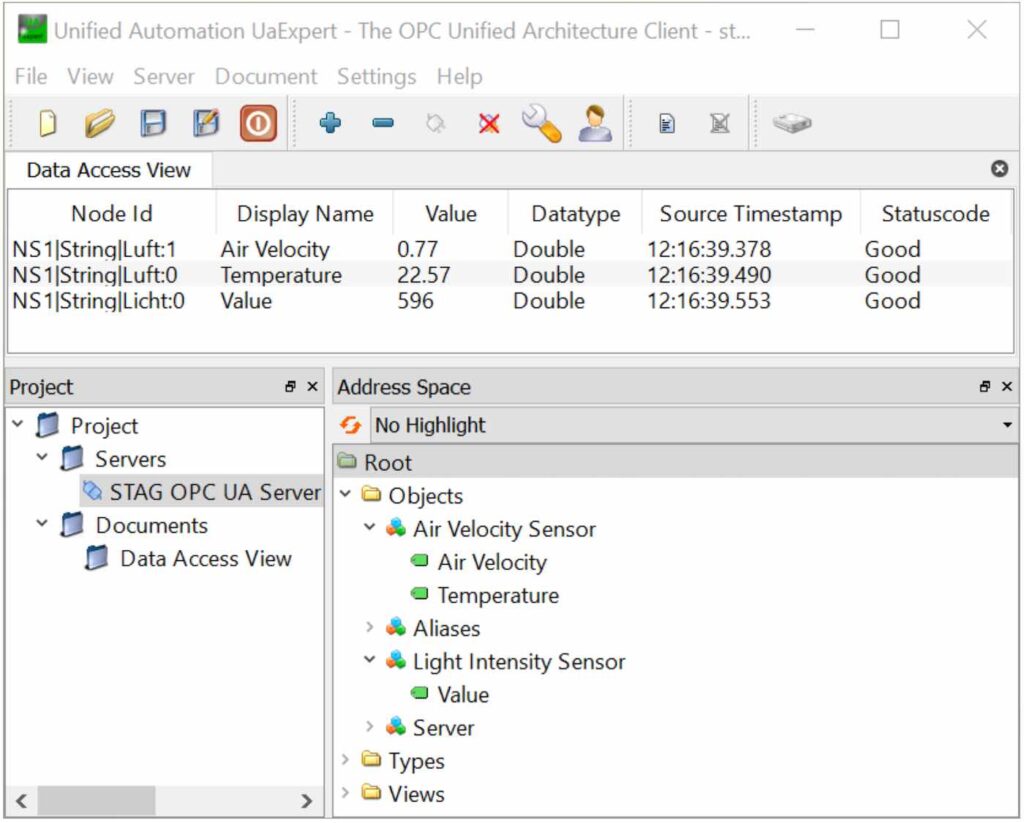This screenshot has width=1024, height=823.
Task: Click the timestamp 12:16:39.553 cell
Action: (x=709, y=301)
